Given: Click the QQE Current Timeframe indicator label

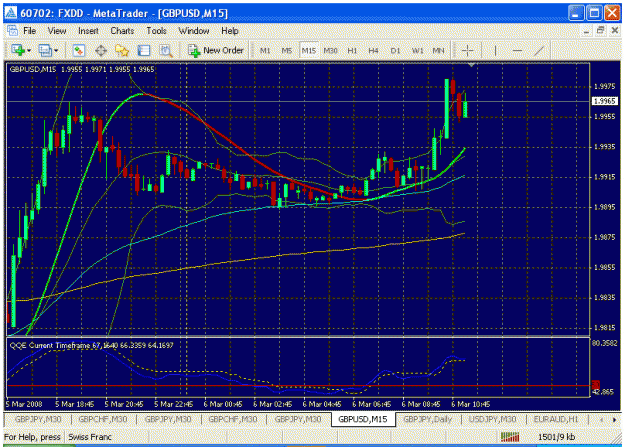Looking at the screenshot, I should [91, 345].
